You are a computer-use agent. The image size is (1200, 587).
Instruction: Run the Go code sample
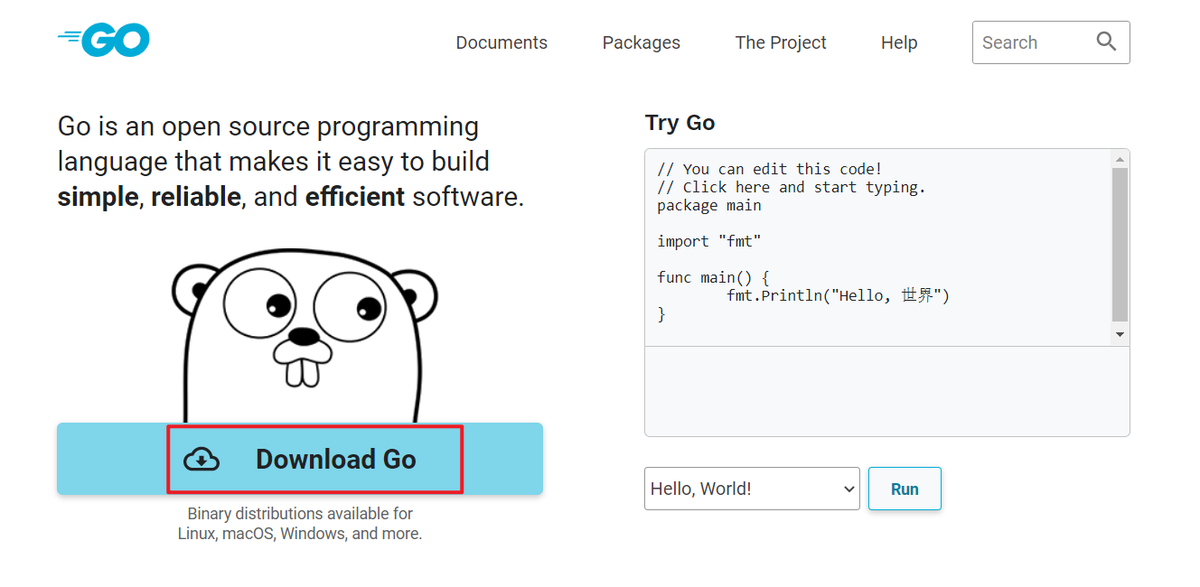(x=905, y=489)
